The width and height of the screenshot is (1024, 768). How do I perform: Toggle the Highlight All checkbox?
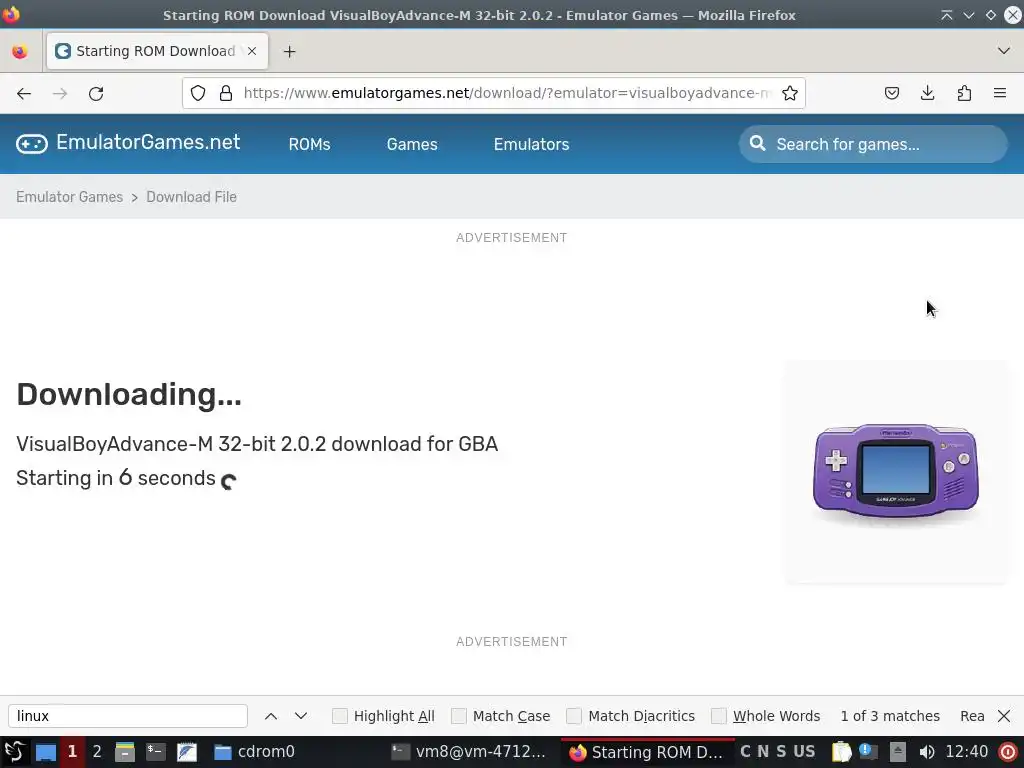(340, 716)
